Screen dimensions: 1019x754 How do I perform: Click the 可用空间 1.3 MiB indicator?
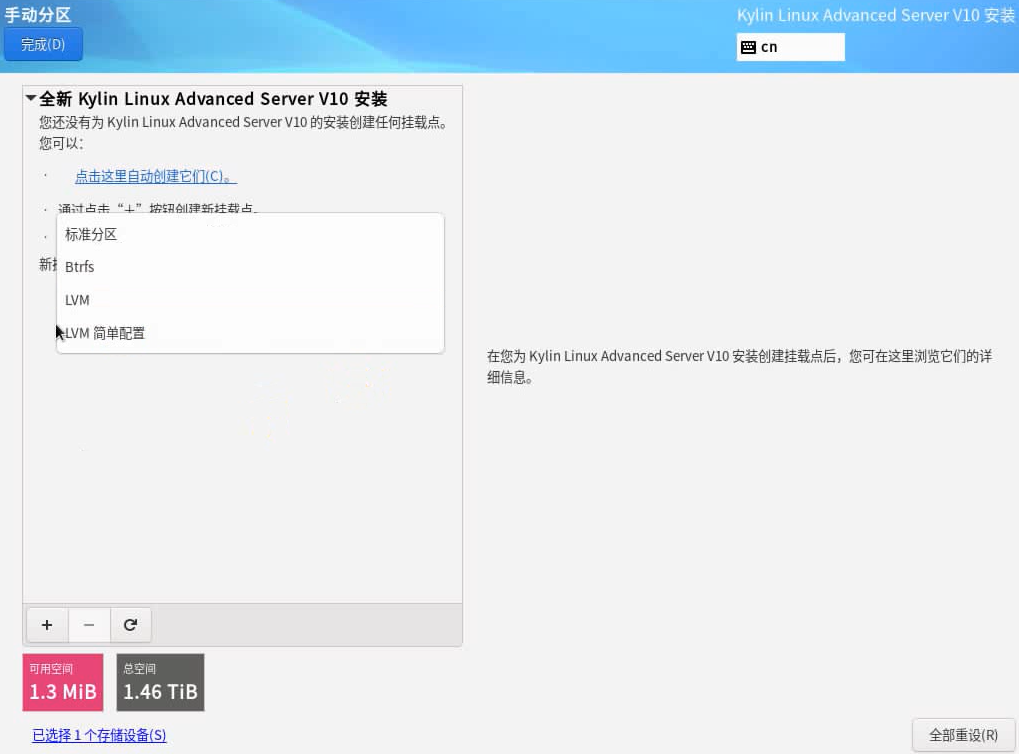(x=63, y=682)
